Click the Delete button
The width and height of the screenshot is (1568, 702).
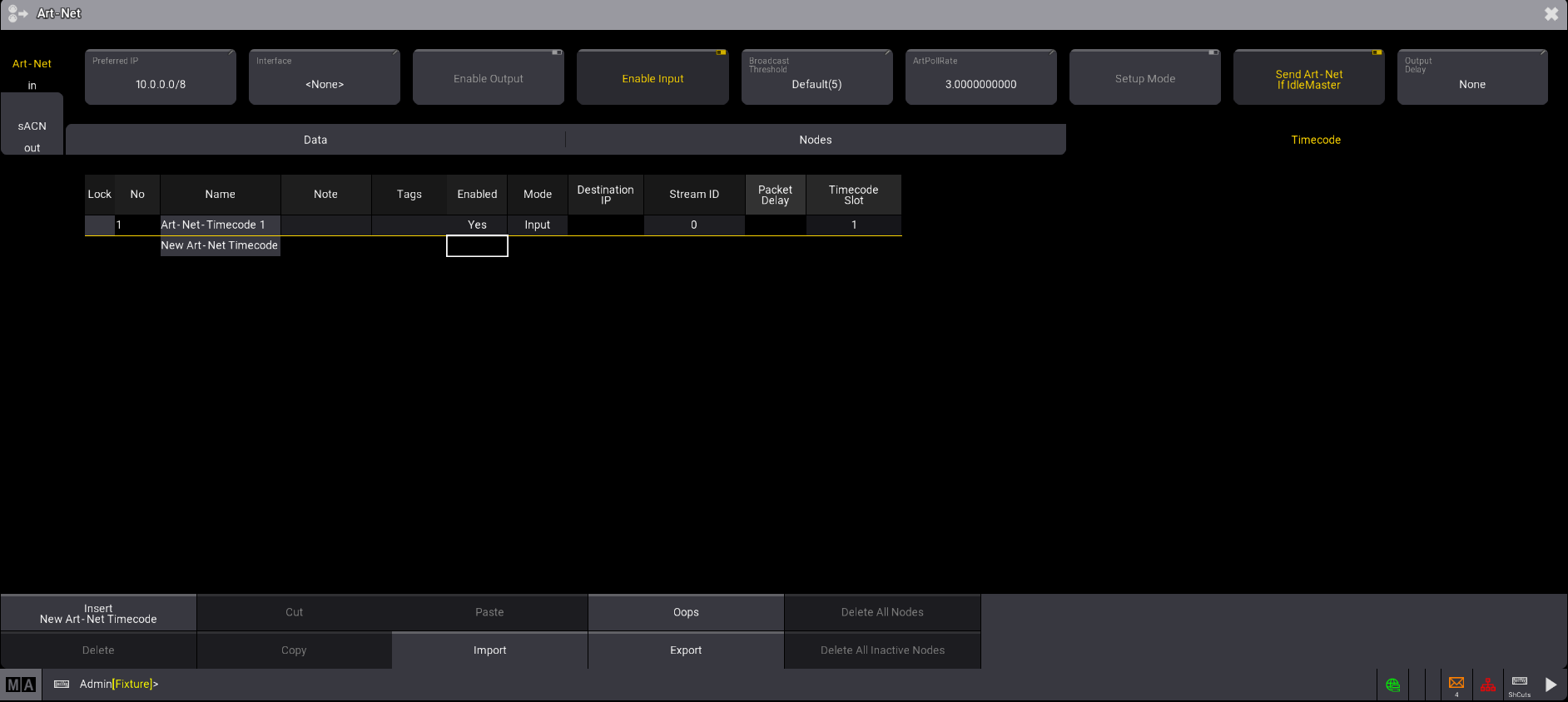98,650
